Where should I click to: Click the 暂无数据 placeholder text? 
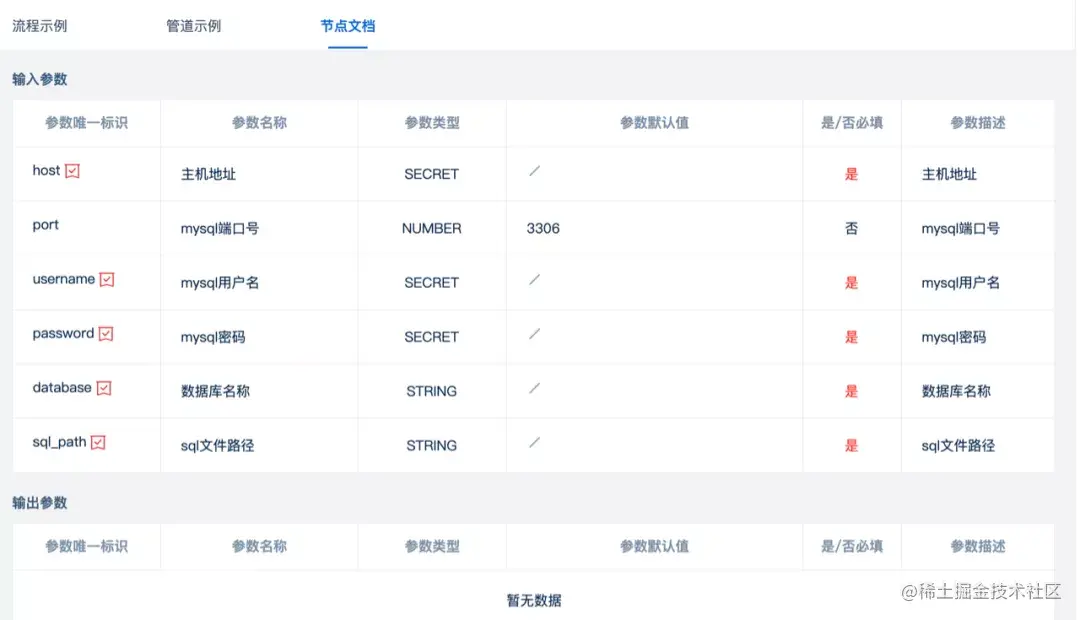click(x=533, y=600)
